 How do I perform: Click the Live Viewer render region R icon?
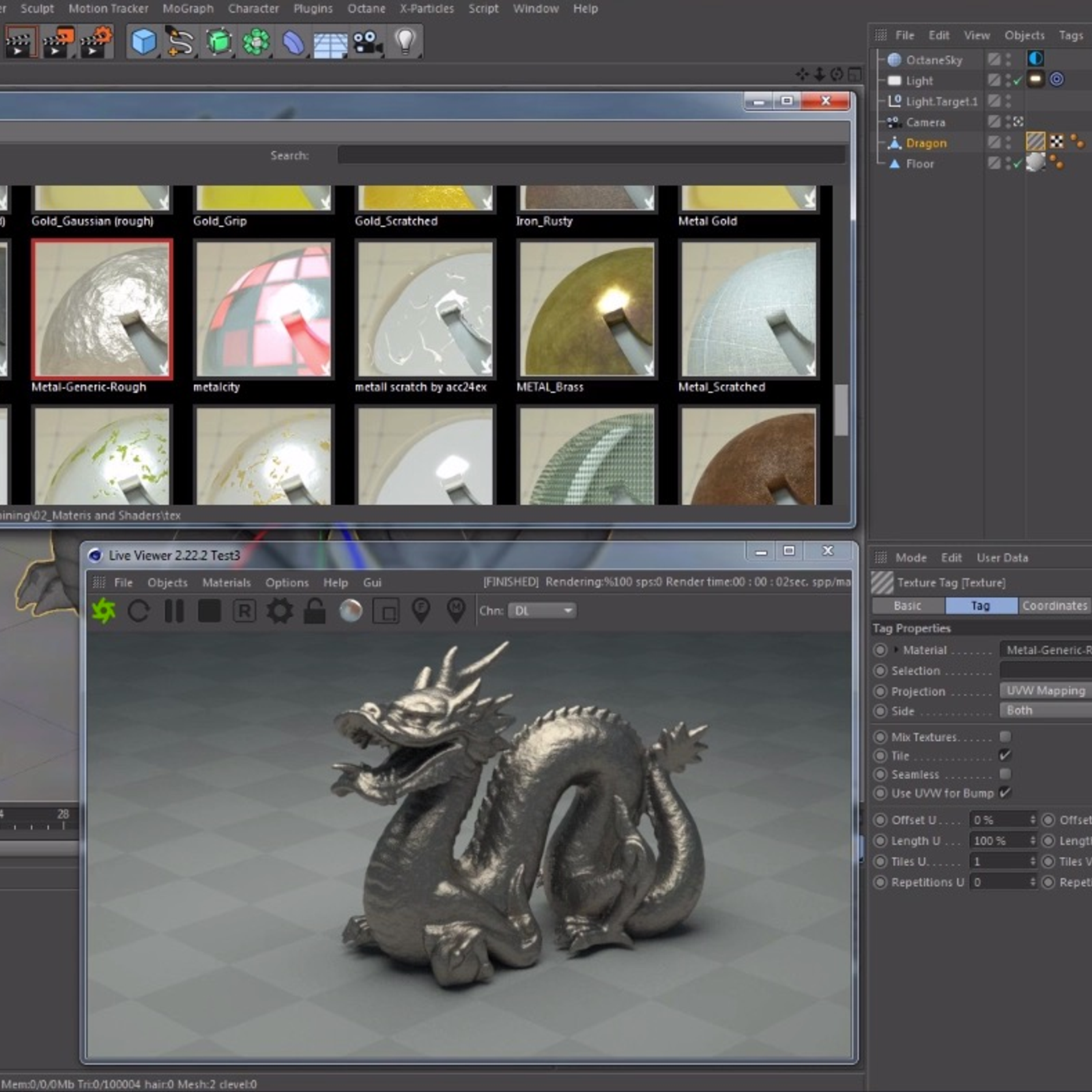pos(244,611)
